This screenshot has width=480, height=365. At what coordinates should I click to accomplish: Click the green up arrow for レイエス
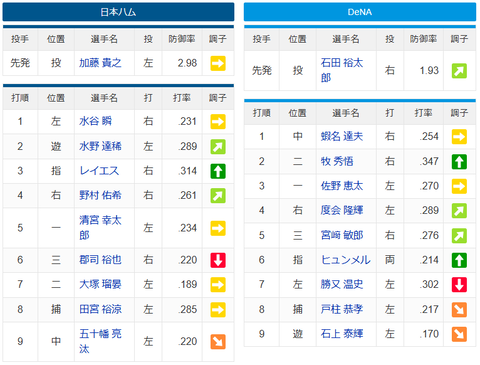218,171
